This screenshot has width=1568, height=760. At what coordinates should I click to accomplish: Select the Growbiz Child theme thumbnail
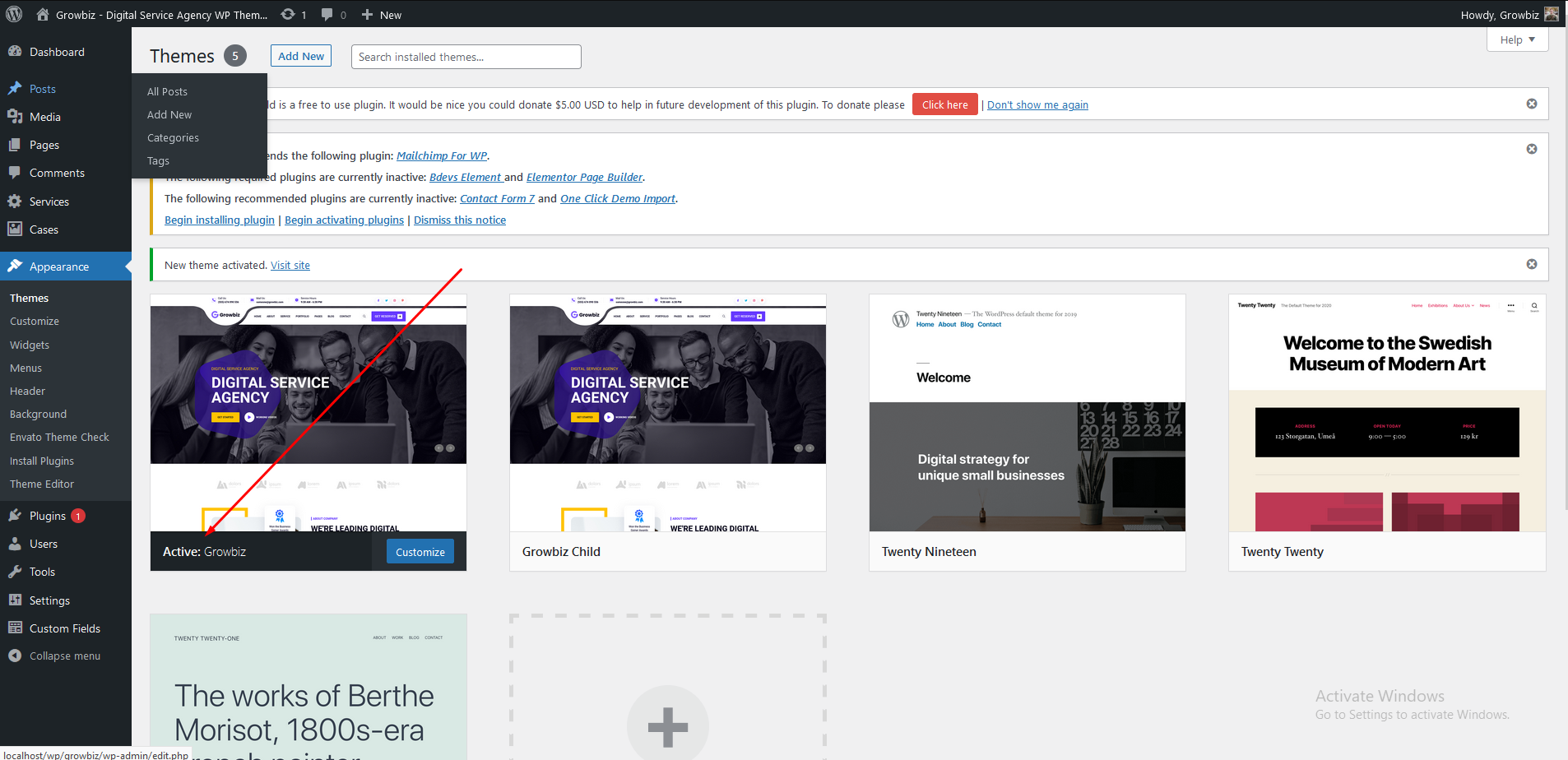(x=668, y=413)
